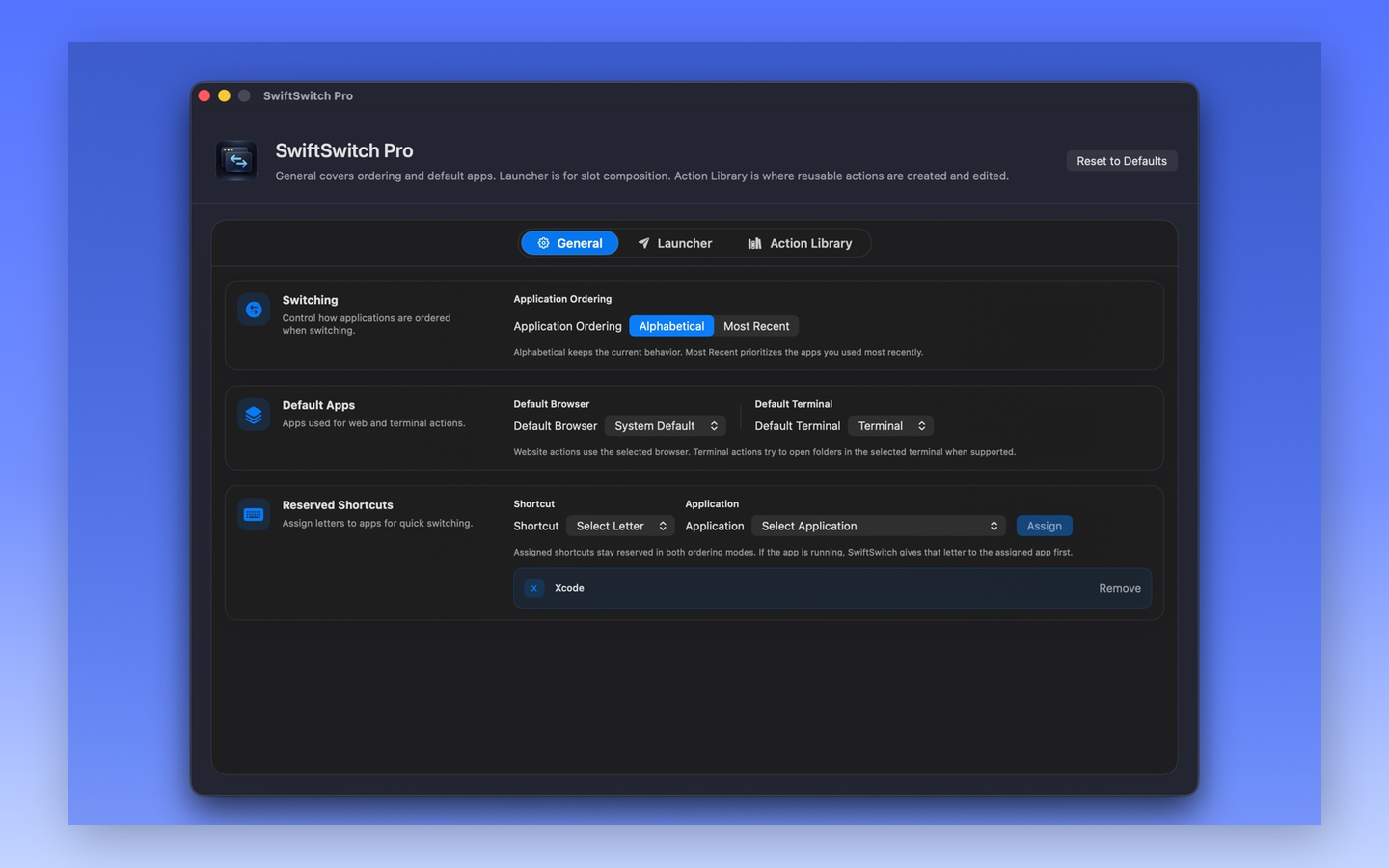Screen dimensions: 1389x868
Task: Open the Select Letter shortcut dropdown
Action: (621, 526)
